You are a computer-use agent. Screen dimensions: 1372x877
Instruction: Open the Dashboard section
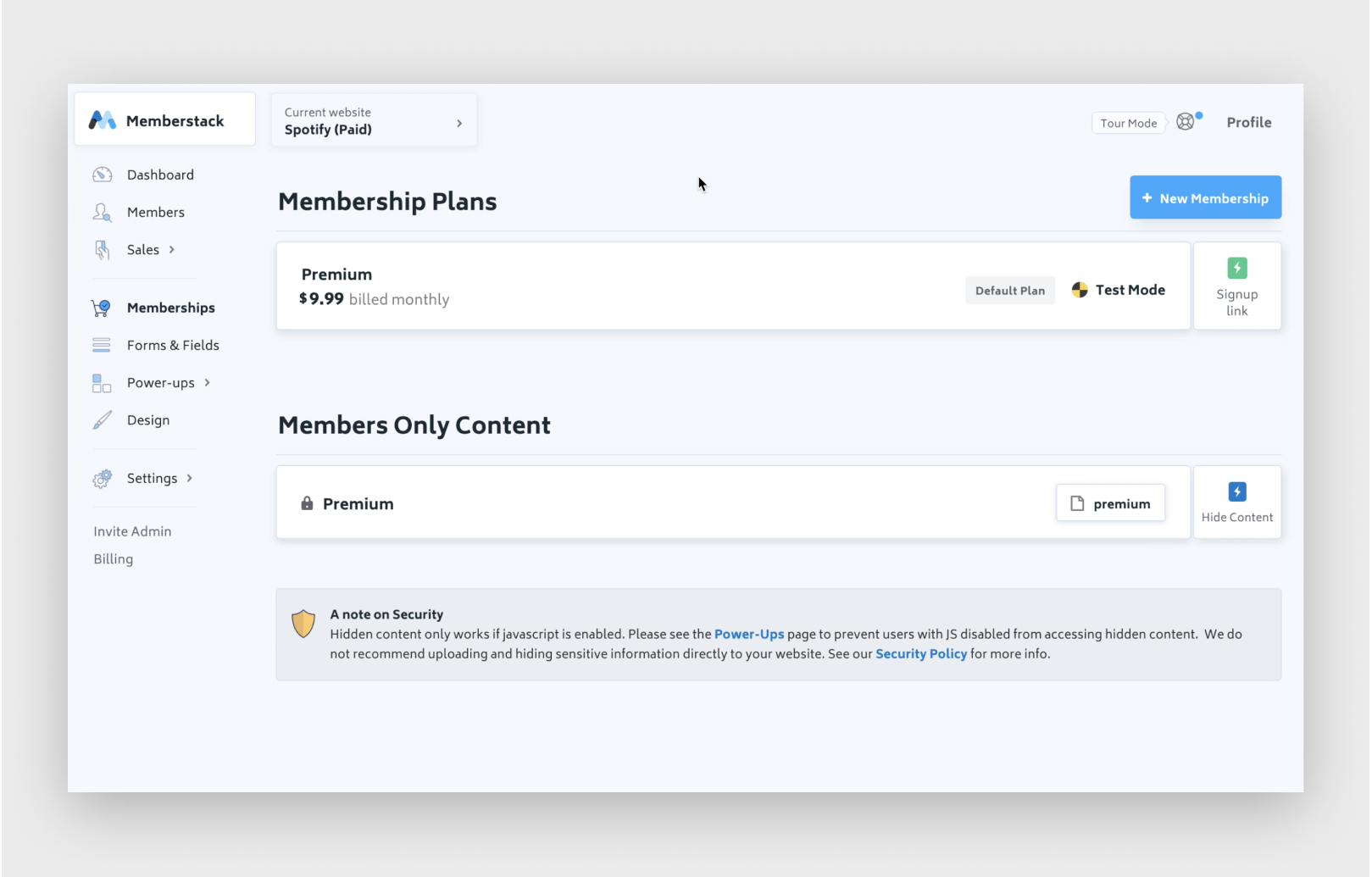[160, 175]
